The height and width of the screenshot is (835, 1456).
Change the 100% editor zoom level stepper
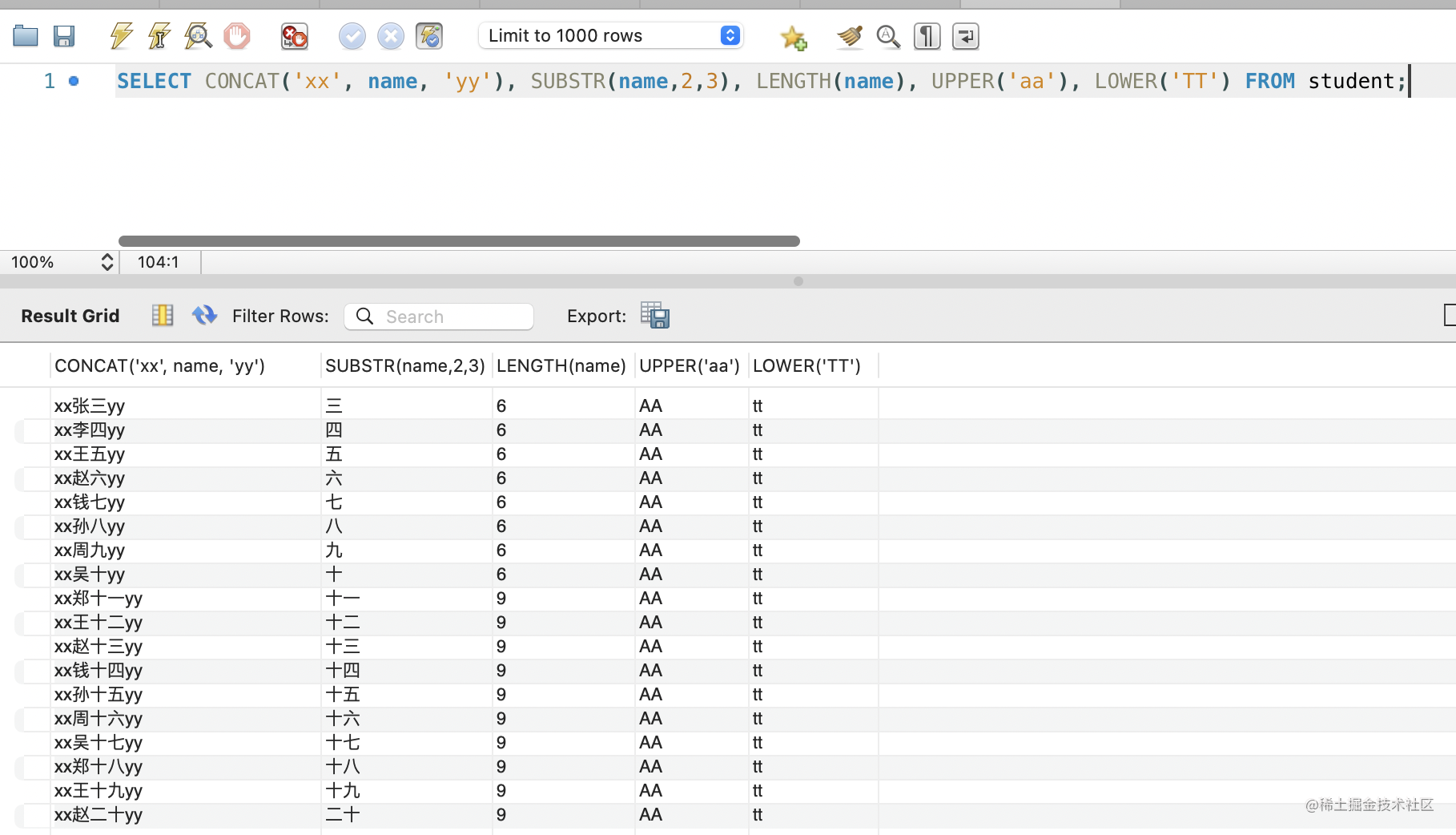click(107, 262)
